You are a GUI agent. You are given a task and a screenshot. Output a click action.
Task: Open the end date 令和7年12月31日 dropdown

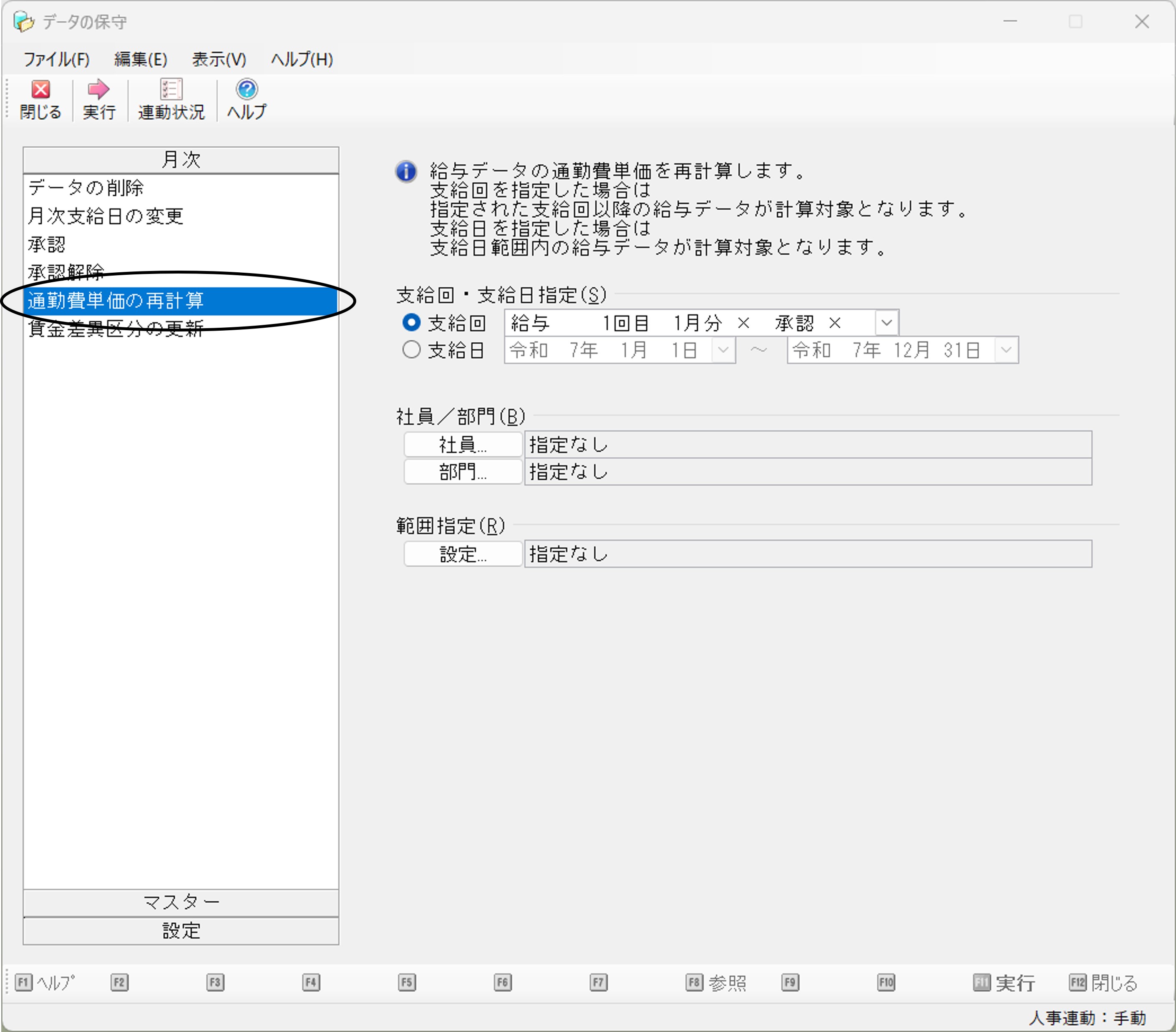click(1006, 349)
